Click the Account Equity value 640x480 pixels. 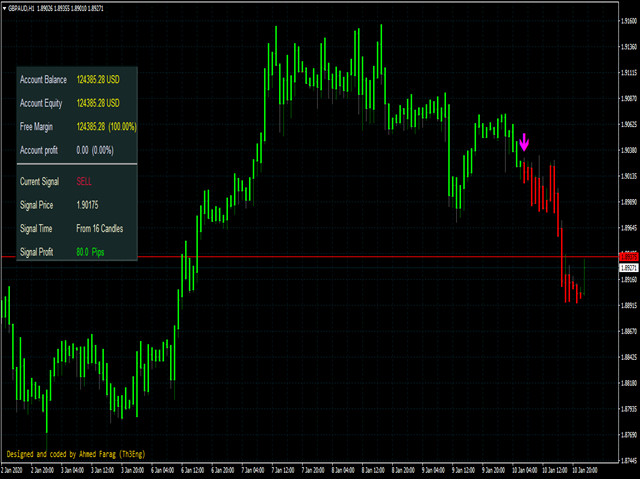pos(98,103)
